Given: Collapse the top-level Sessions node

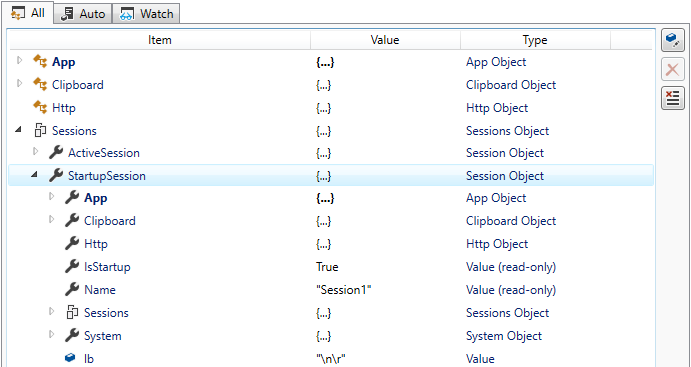Looking at the screenshot, I should point(19,130).
